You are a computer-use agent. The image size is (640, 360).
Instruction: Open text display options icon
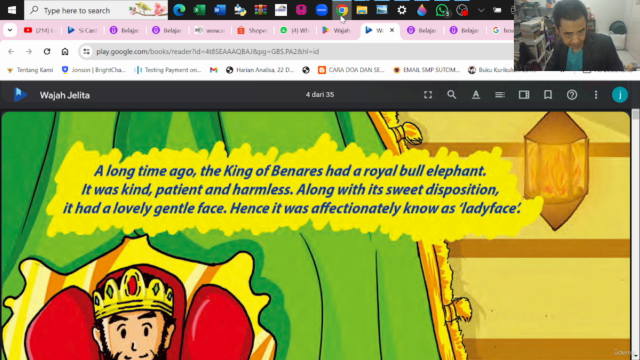(476, 95)
